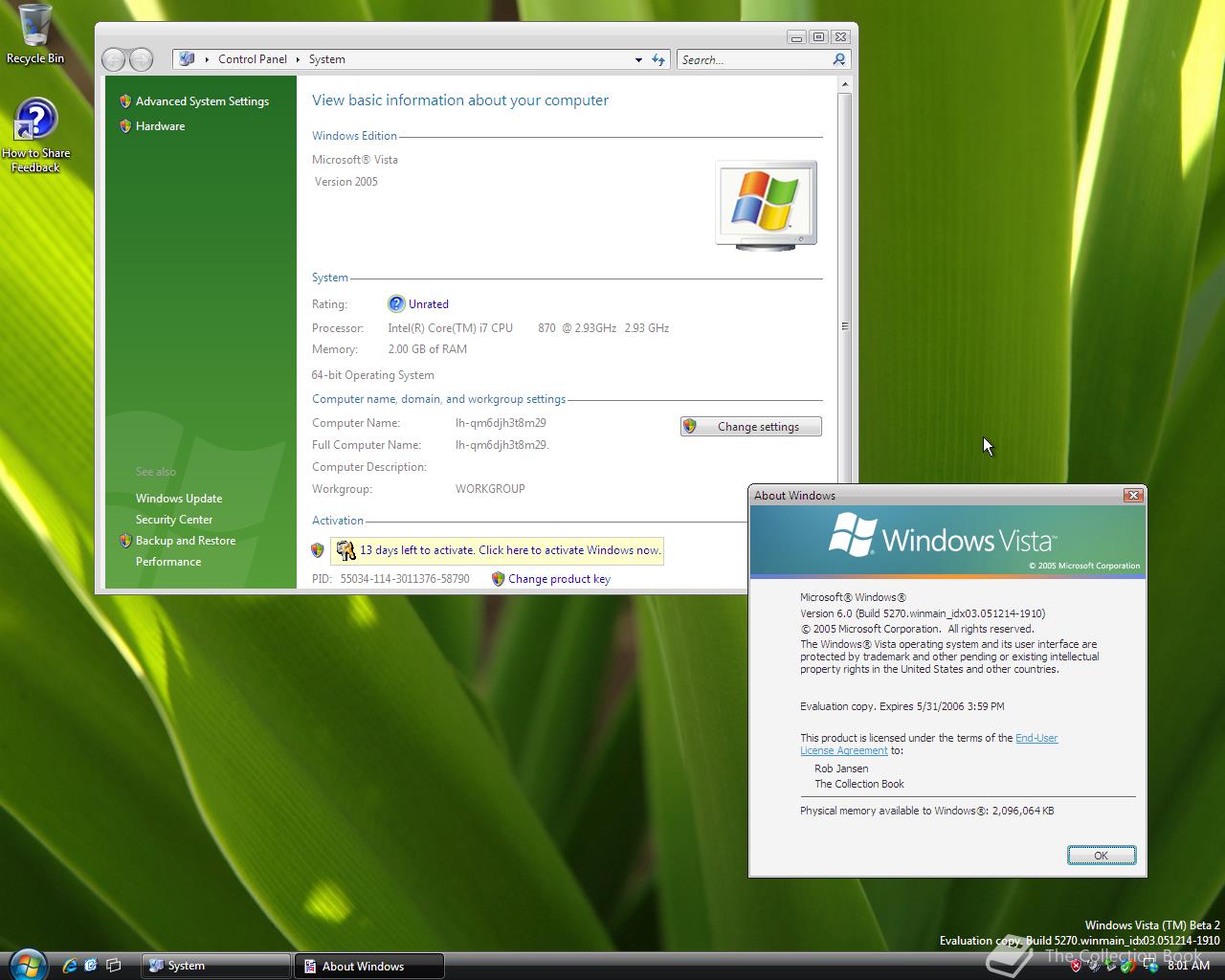Maximize the System window

[x=818, y=37]
